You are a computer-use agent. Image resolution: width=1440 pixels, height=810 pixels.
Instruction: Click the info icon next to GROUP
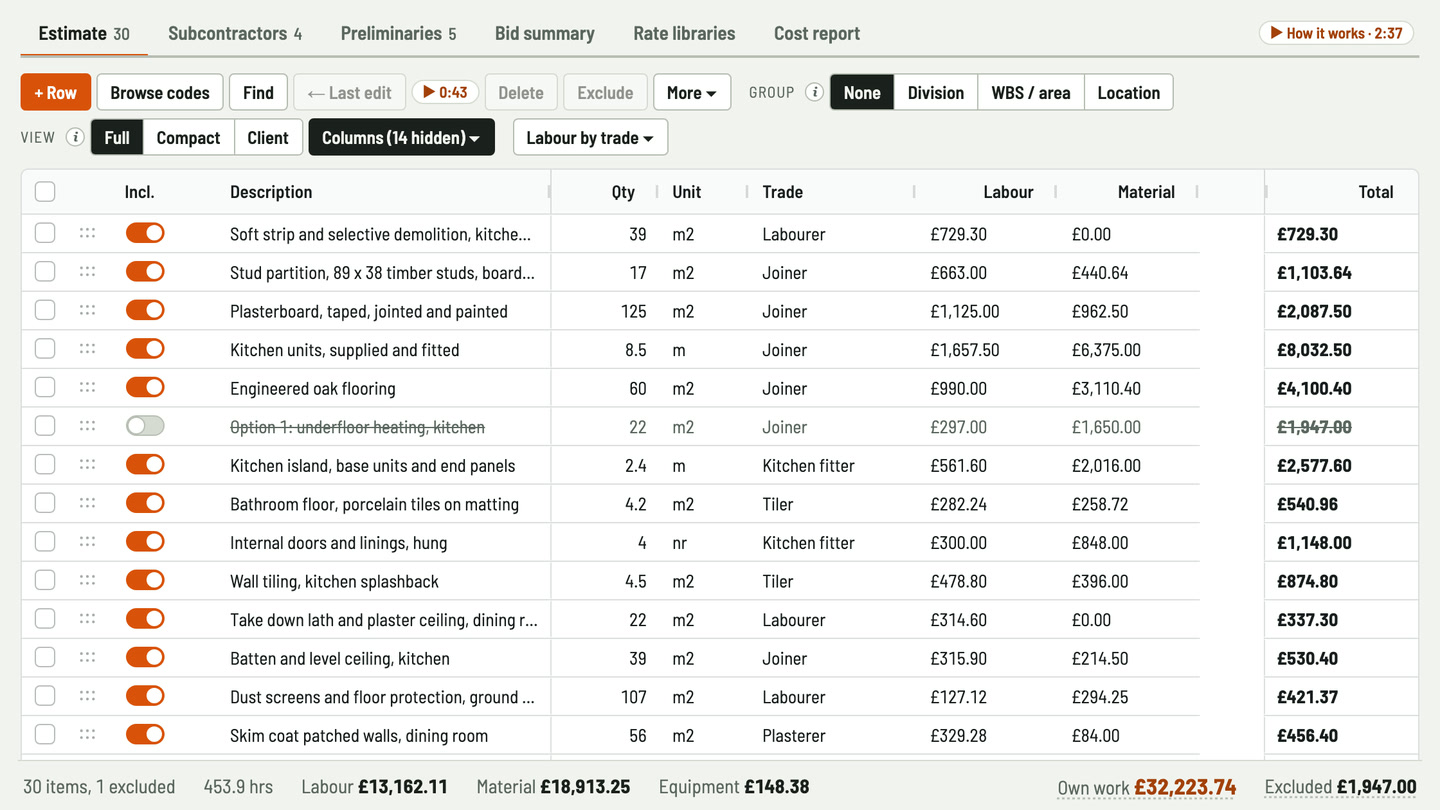coord(815,92)
